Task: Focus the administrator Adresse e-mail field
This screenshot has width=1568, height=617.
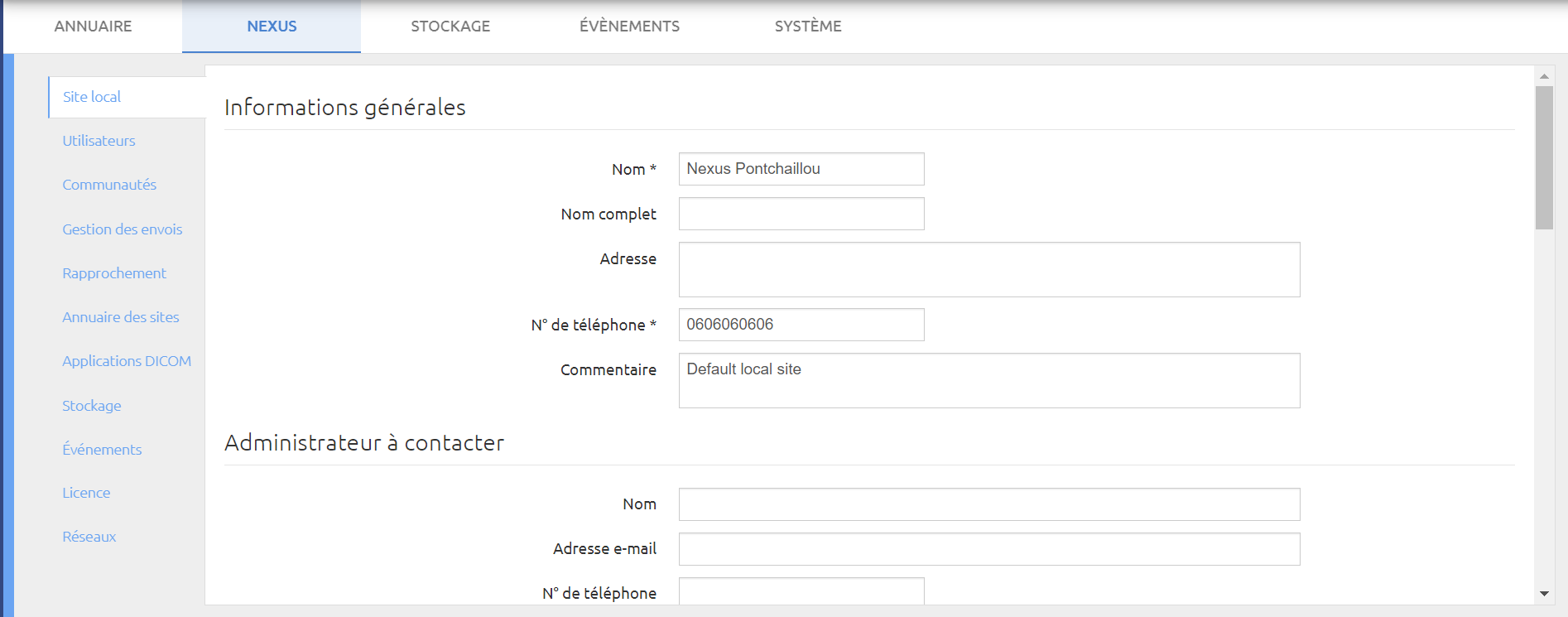Action: 989,549
